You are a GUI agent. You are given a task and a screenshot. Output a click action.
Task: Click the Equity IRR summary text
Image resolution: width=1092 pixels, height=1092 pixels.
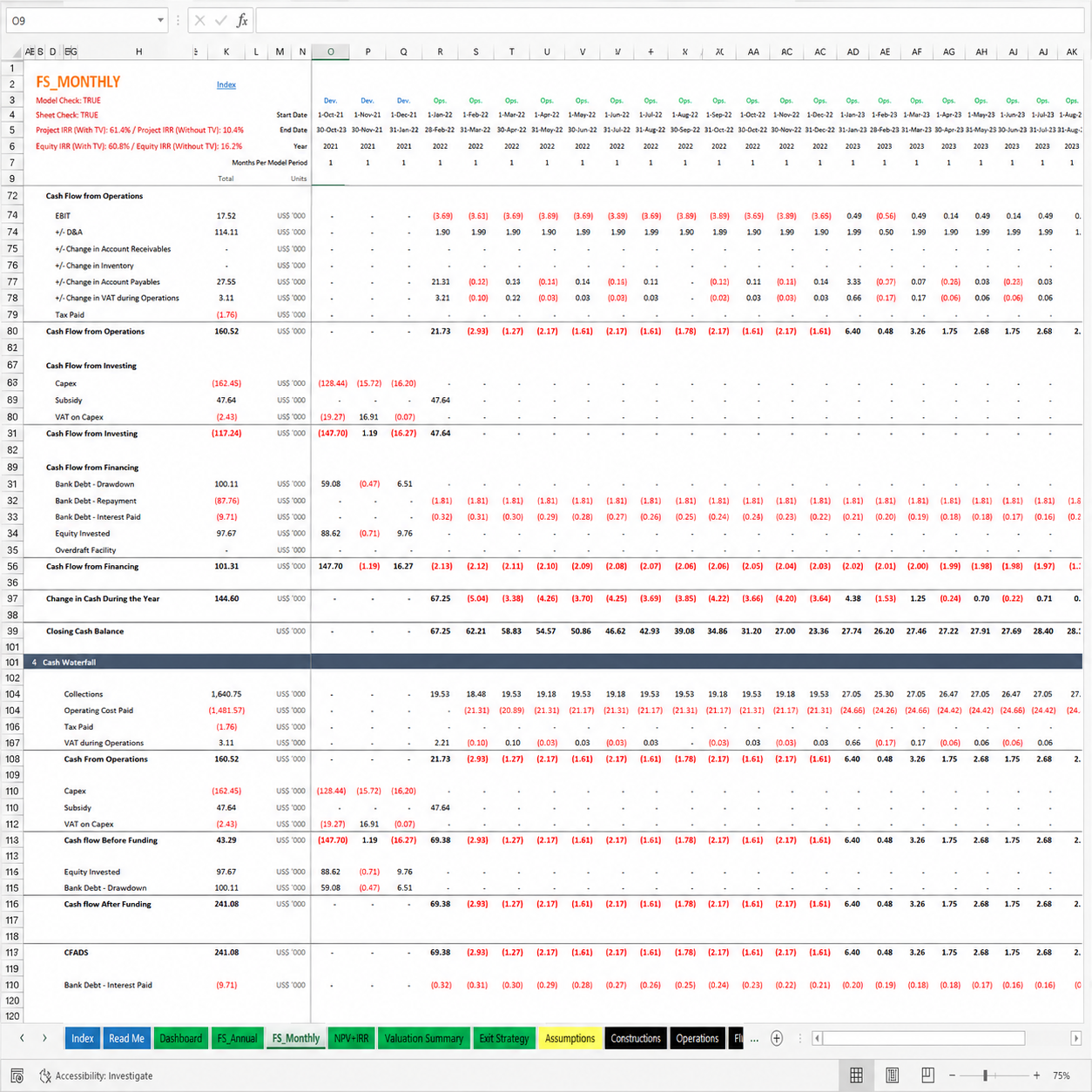tap(139, 146)
